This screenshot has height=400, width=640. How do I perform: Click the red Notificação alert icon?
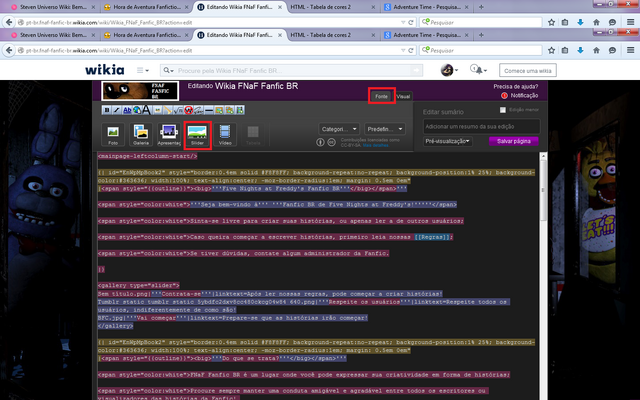pos(504,96)
